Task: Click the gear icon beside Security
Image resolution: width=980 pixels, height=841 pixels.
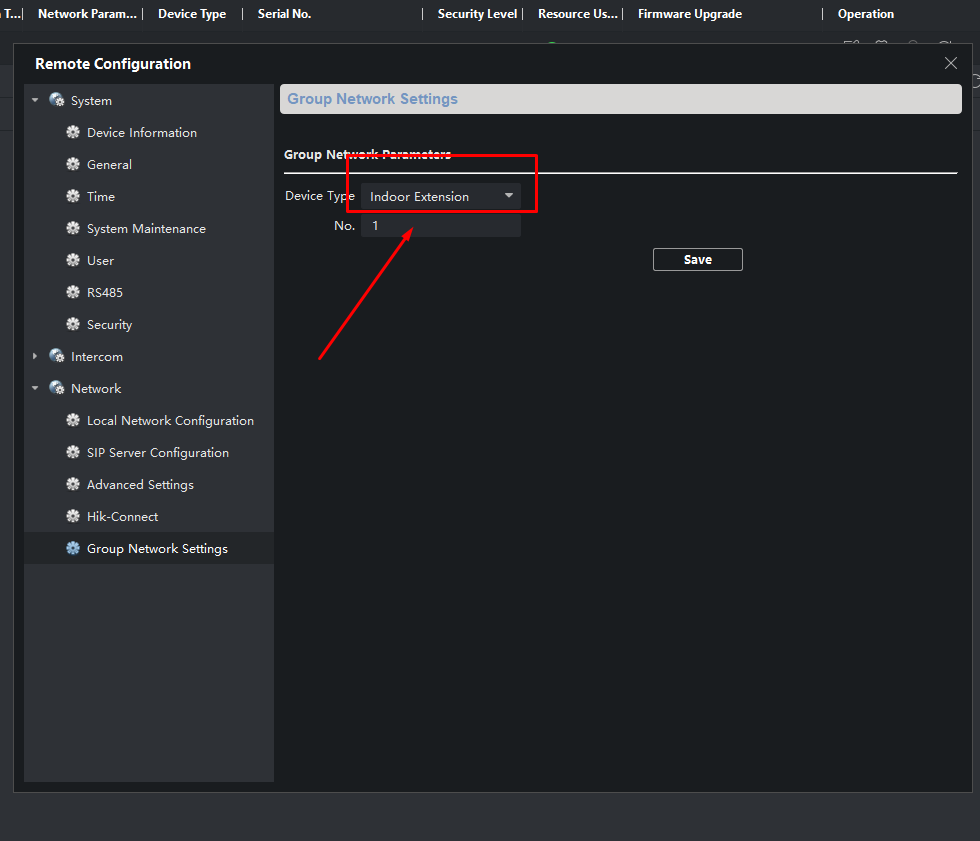Action: [x=73, y=324]
